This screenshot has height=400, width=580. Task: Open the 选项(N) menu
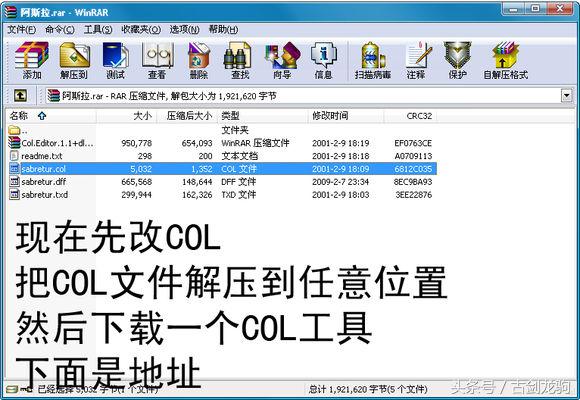pos(184,29)
